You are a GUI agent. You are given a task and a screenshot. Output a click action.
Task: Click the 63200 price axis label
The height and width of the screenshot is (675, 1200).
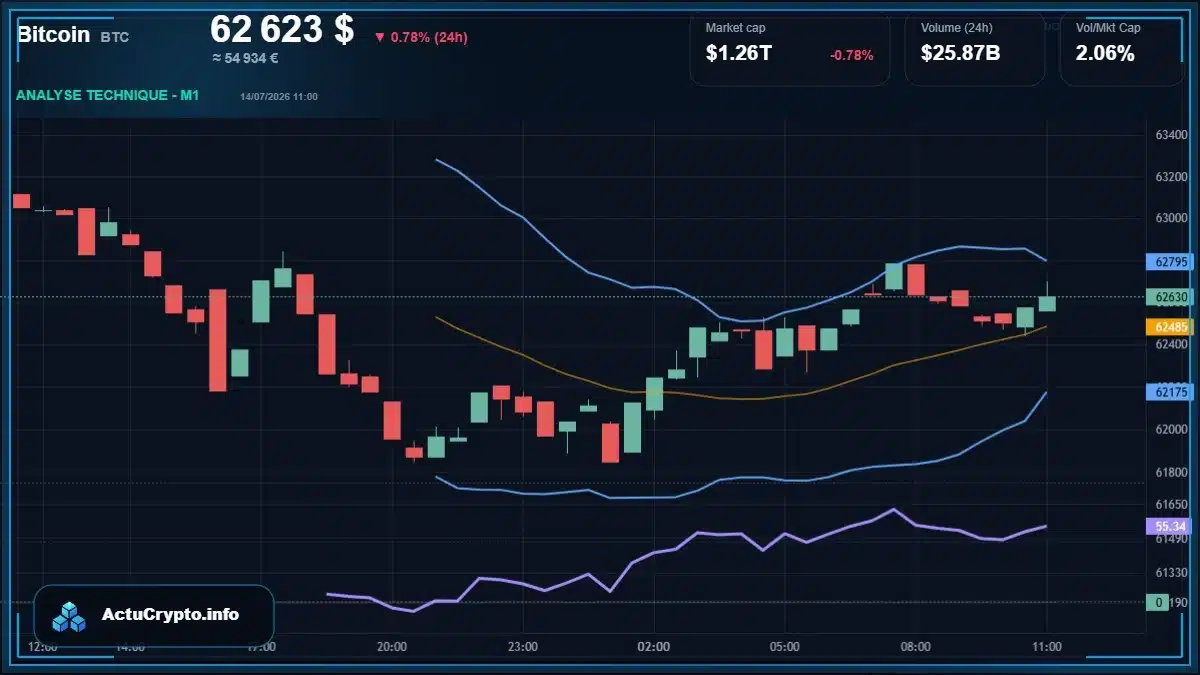(1171, 177)
